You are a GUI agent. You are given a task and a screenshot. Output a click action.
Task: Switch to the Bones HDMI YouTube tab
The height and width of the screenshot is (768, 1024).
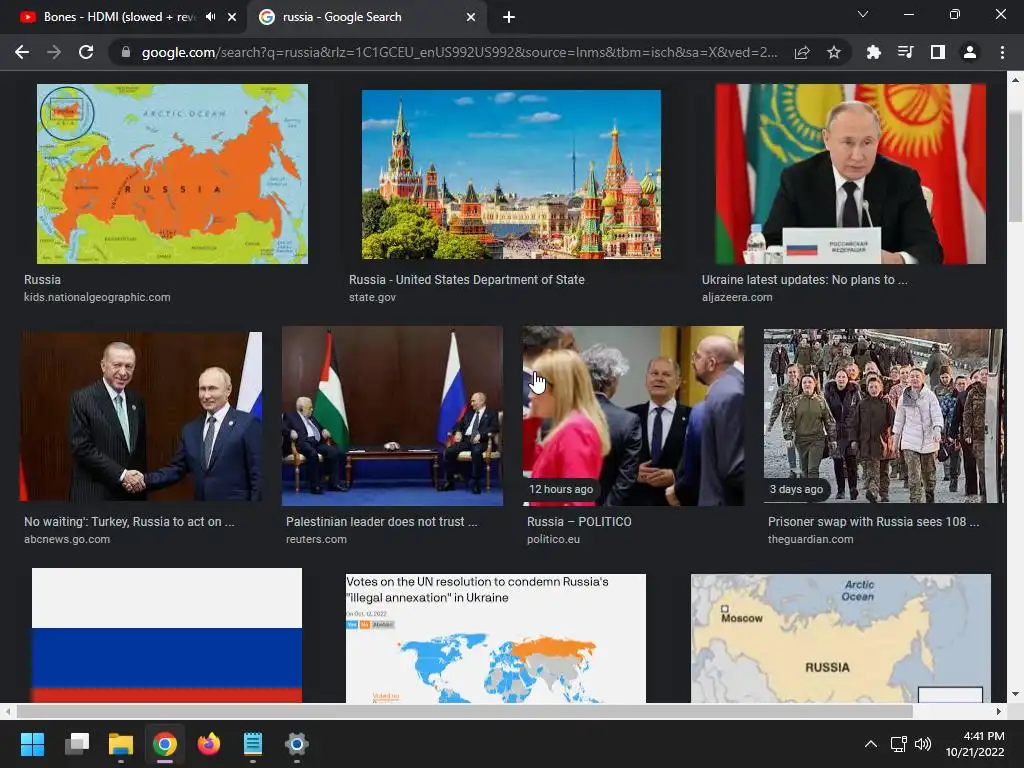pyautogui.click(x=124, y=17)
